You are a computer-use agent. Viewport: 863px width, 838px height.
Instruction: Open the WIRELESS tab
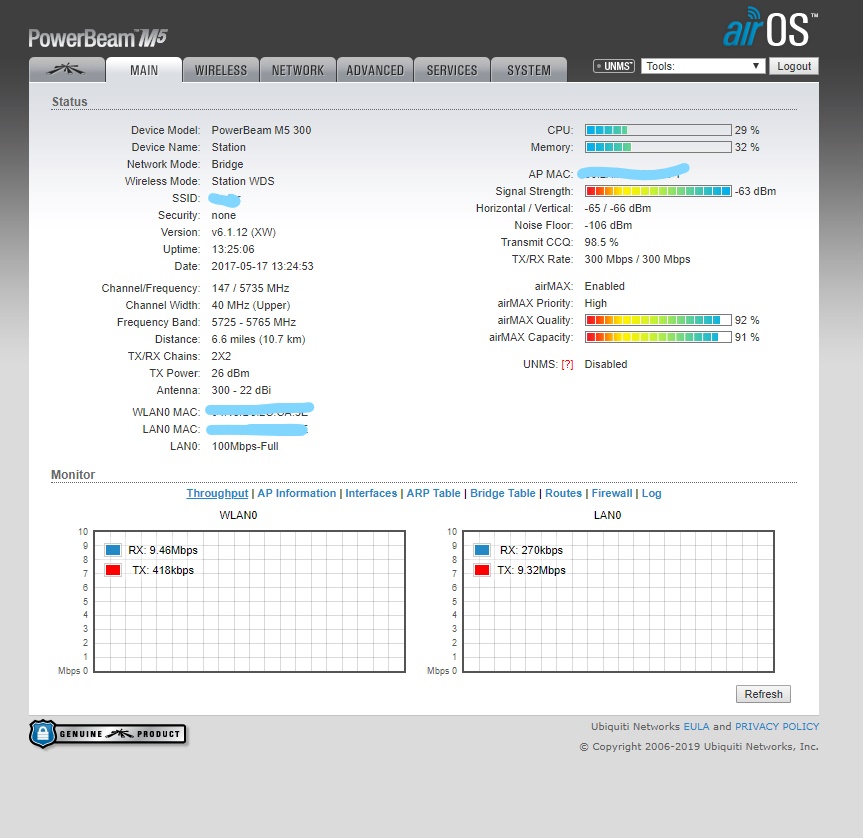(221, 70)
